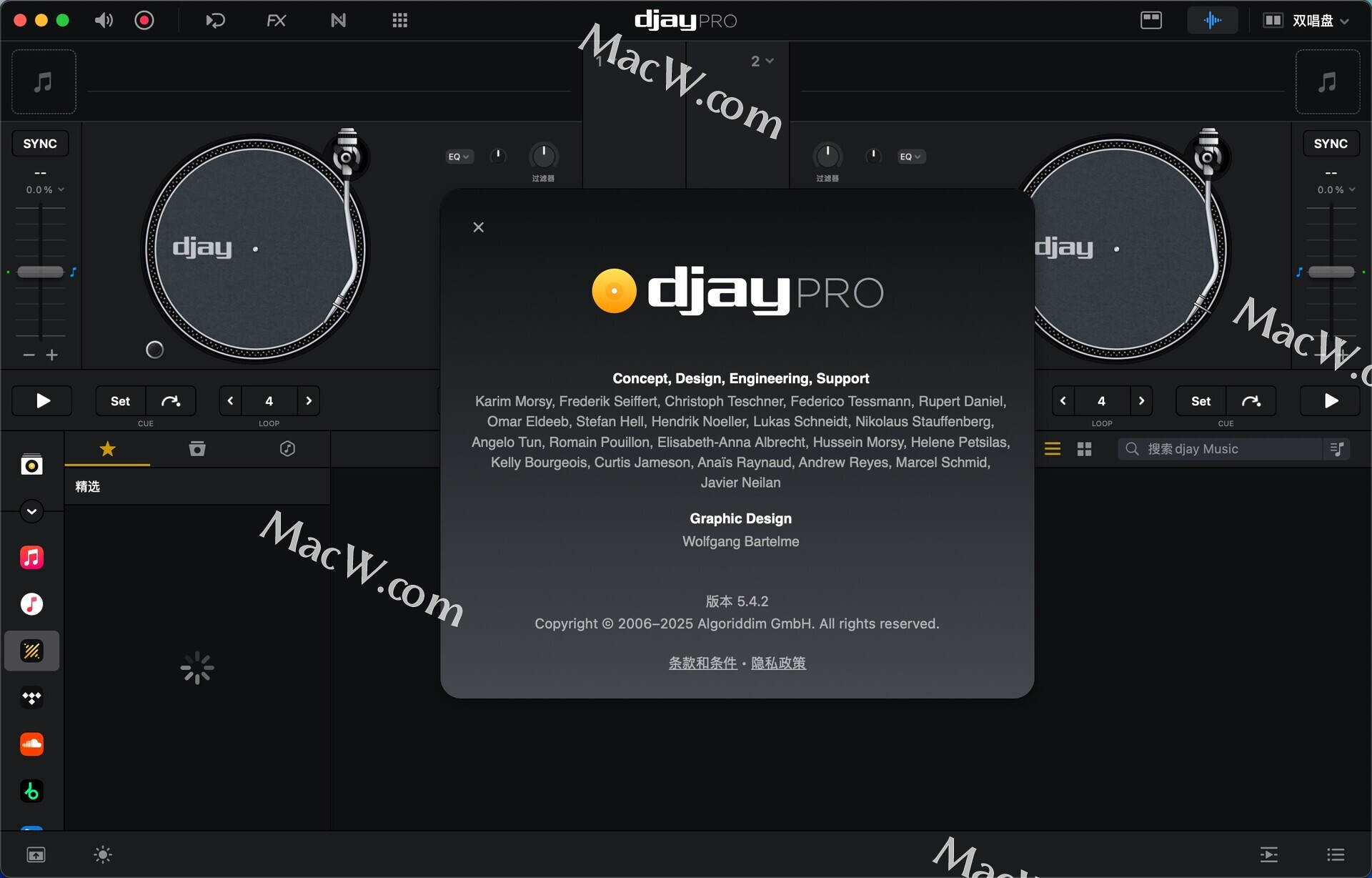Open the master volume speaker icon
This screenshot has height=878, width=1372.
pos(104,20)
